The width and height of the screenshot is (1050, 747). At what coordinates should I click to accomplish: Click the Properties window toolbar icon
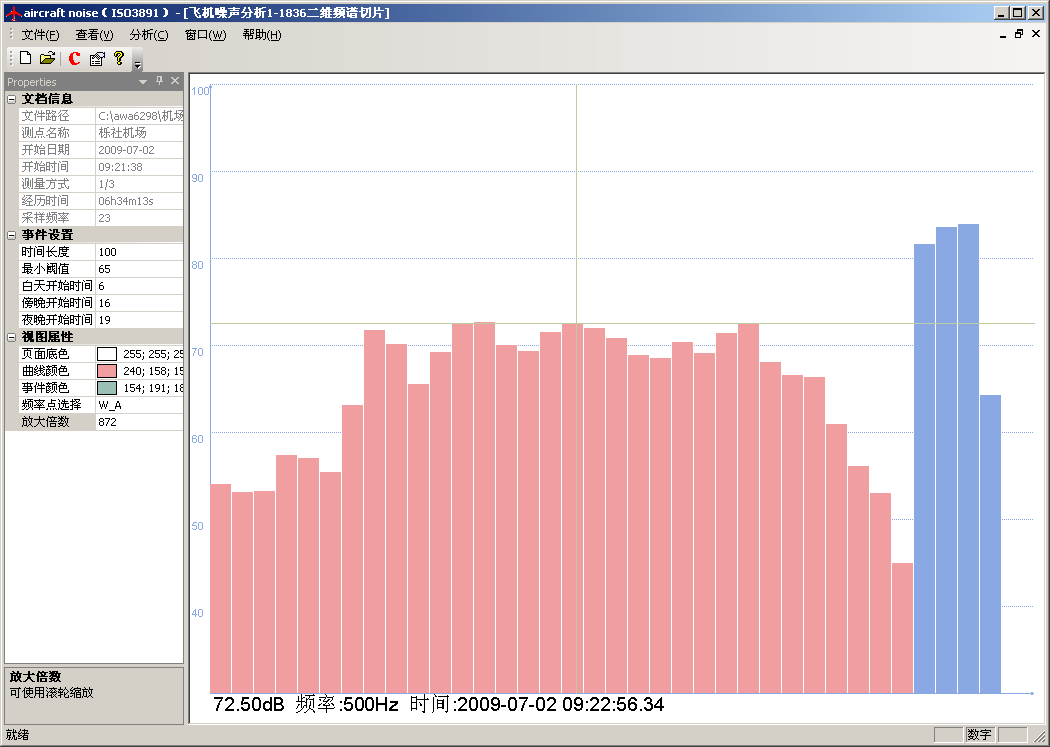pos(97,59)
